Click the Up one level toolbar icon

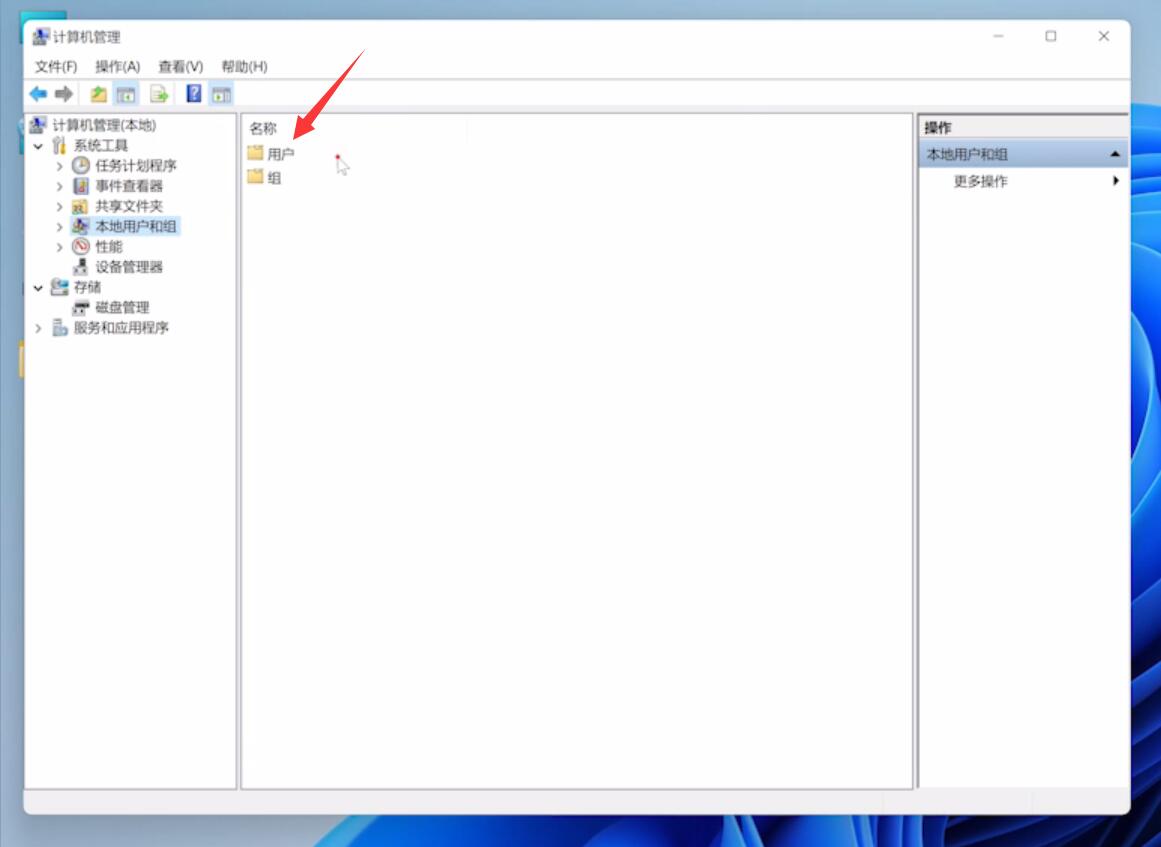click(x=98, y=94)
